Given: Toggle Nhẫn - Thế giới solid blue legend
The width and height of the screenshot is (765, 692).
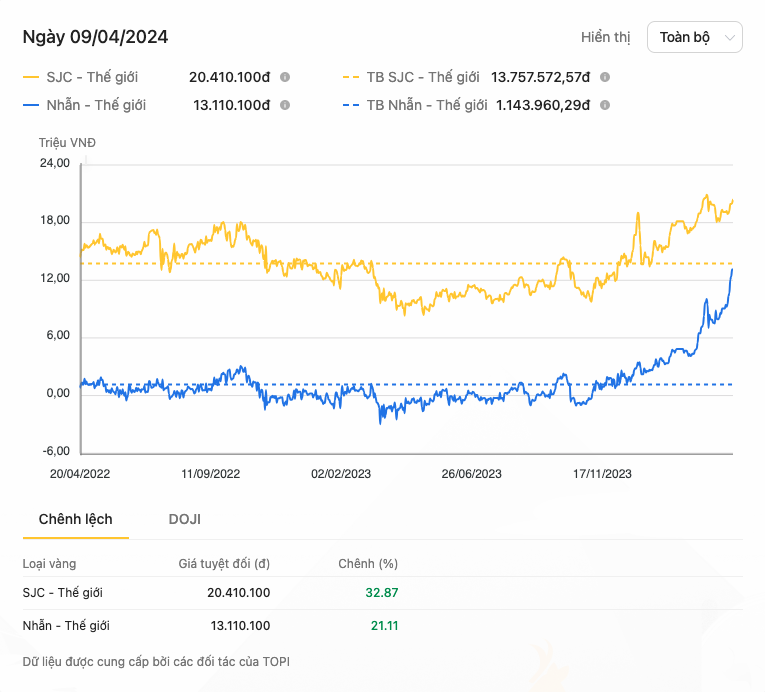Looking at the screenshot, I should pyautogui.click(x=84, y=105).
